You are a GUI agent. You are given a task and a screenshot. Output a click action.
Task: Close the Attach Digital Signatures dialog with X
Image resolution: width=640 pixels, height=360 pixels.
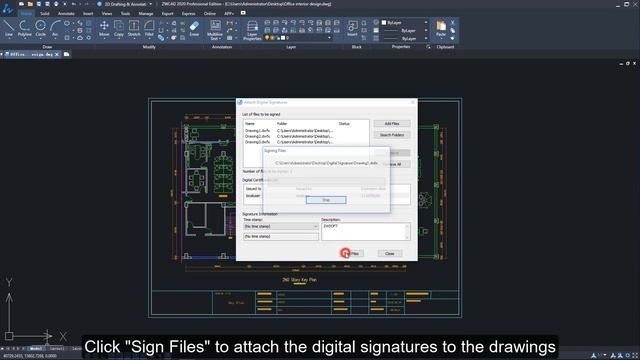[x=412, y=102]
